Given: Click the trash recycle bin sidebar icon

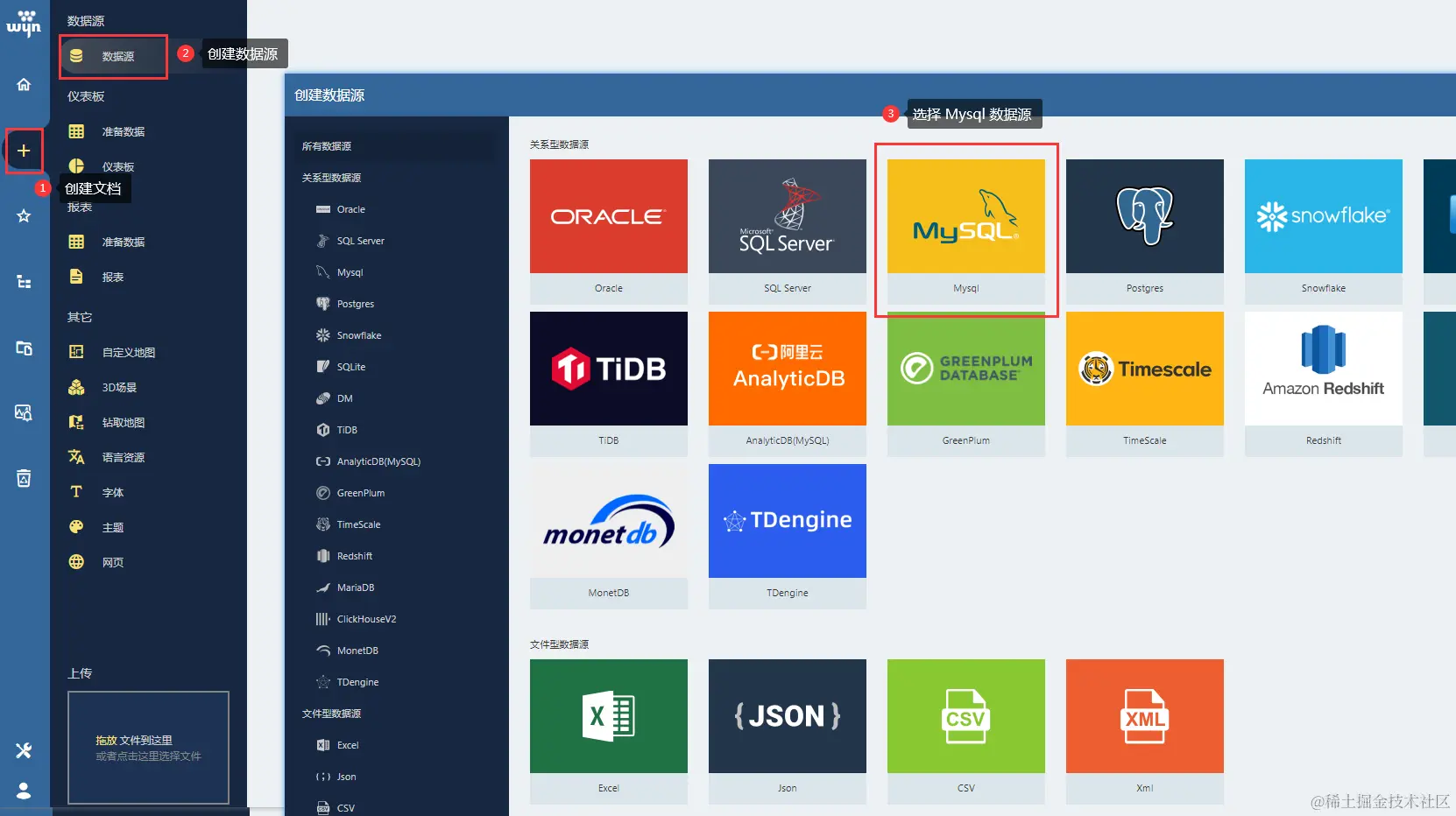Looking at the screenshot, I should (x=24, y=478).
